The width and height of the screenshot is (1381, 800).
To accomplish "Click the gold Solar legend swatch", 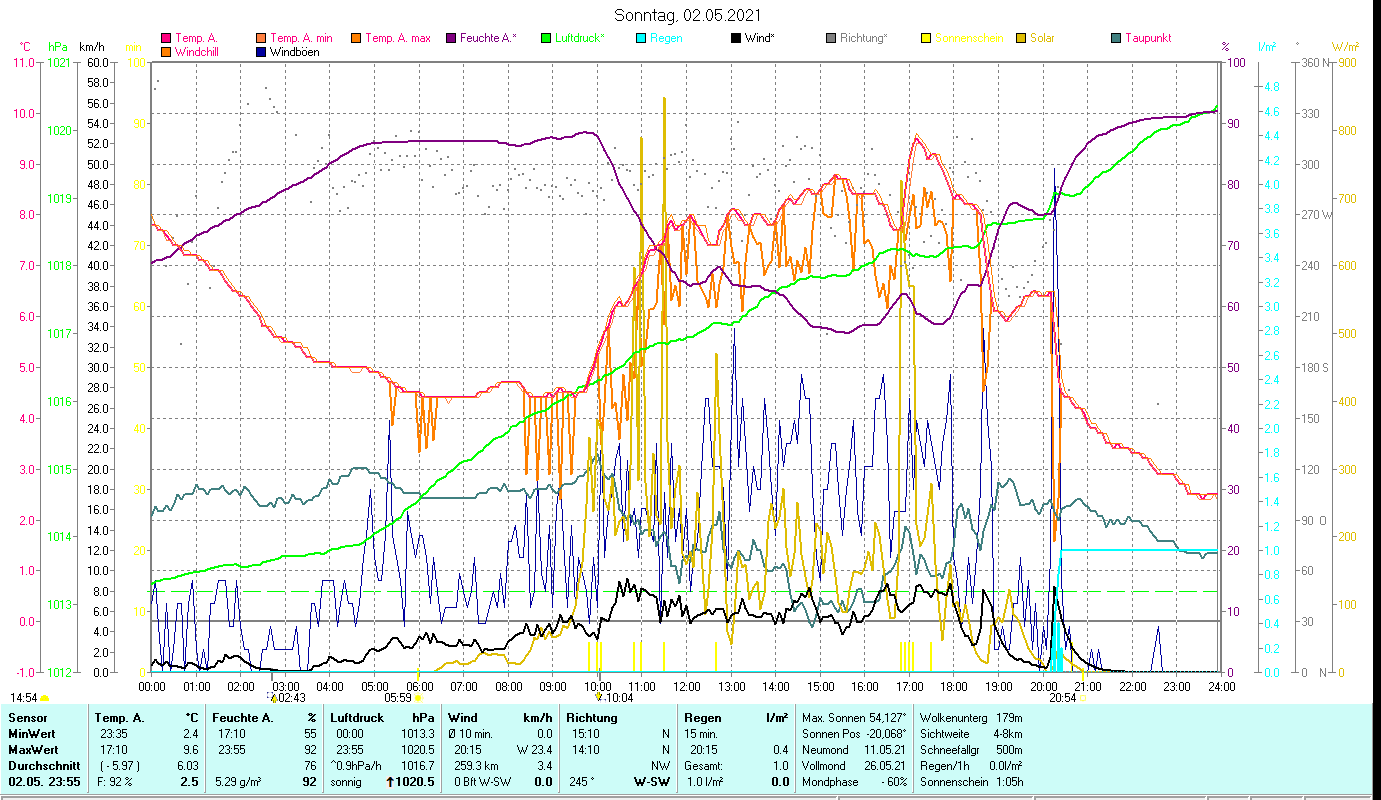I will pyautogui.click(x=1021, y=38).
